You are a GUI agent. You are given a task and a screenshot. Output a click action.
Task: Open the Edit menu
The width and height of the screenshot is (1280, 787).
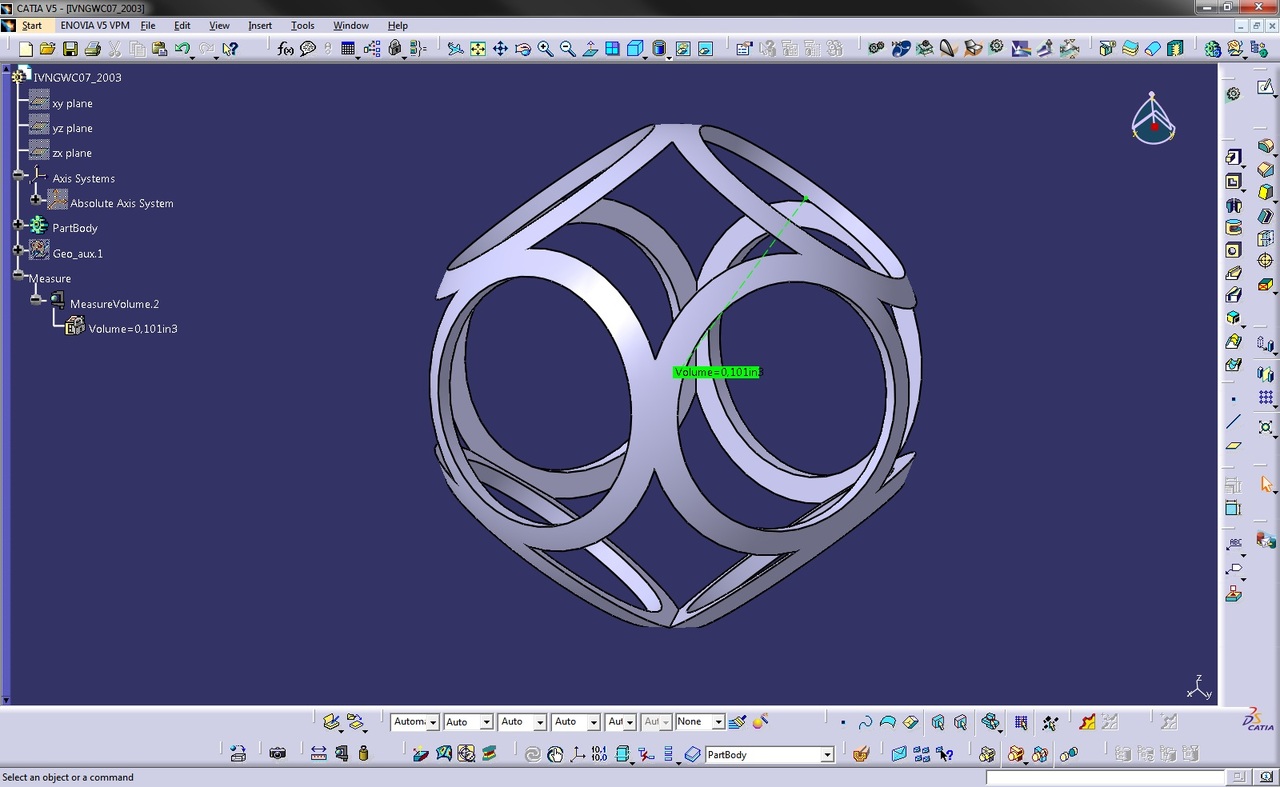182,25
